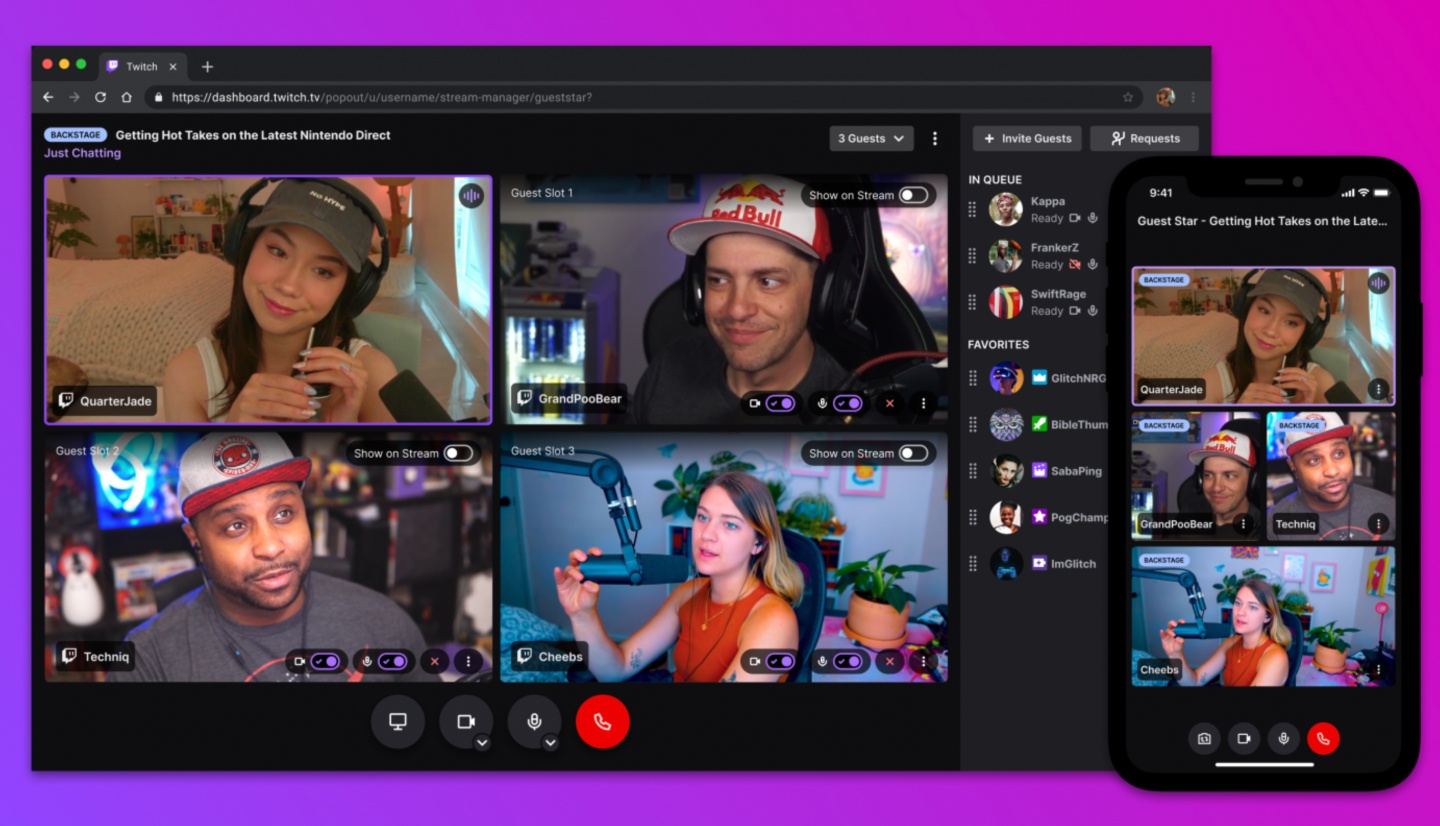This screenshot has width=1440, height=826.
Task: Open the Requests panel
Action: [x=1143, y=138]
